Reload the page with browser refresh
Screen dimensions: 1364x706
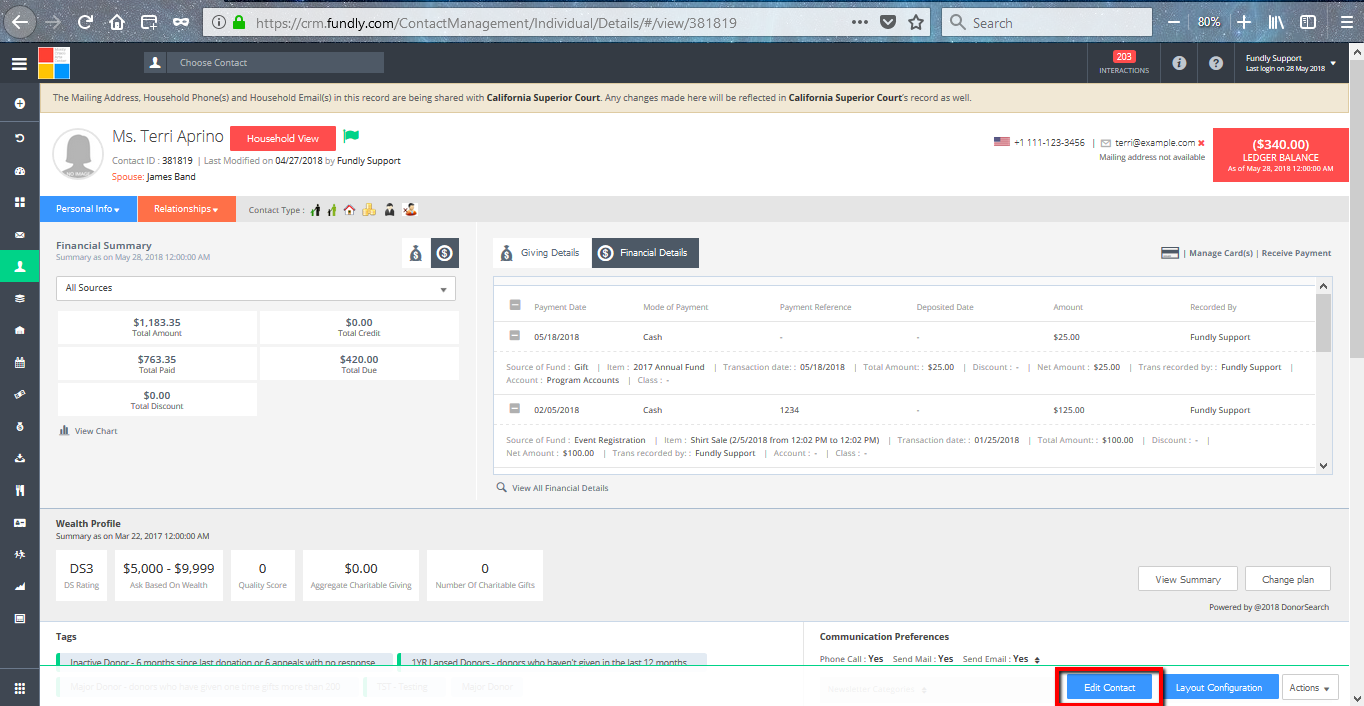(85, 22)
